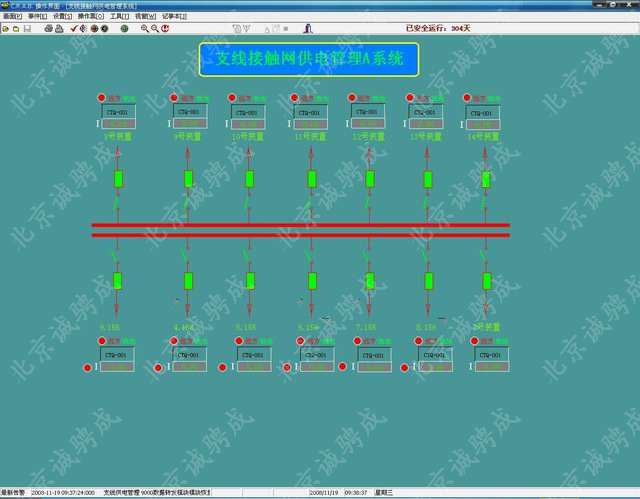Click the first yellow file icon in toolbar

(6, 29)
